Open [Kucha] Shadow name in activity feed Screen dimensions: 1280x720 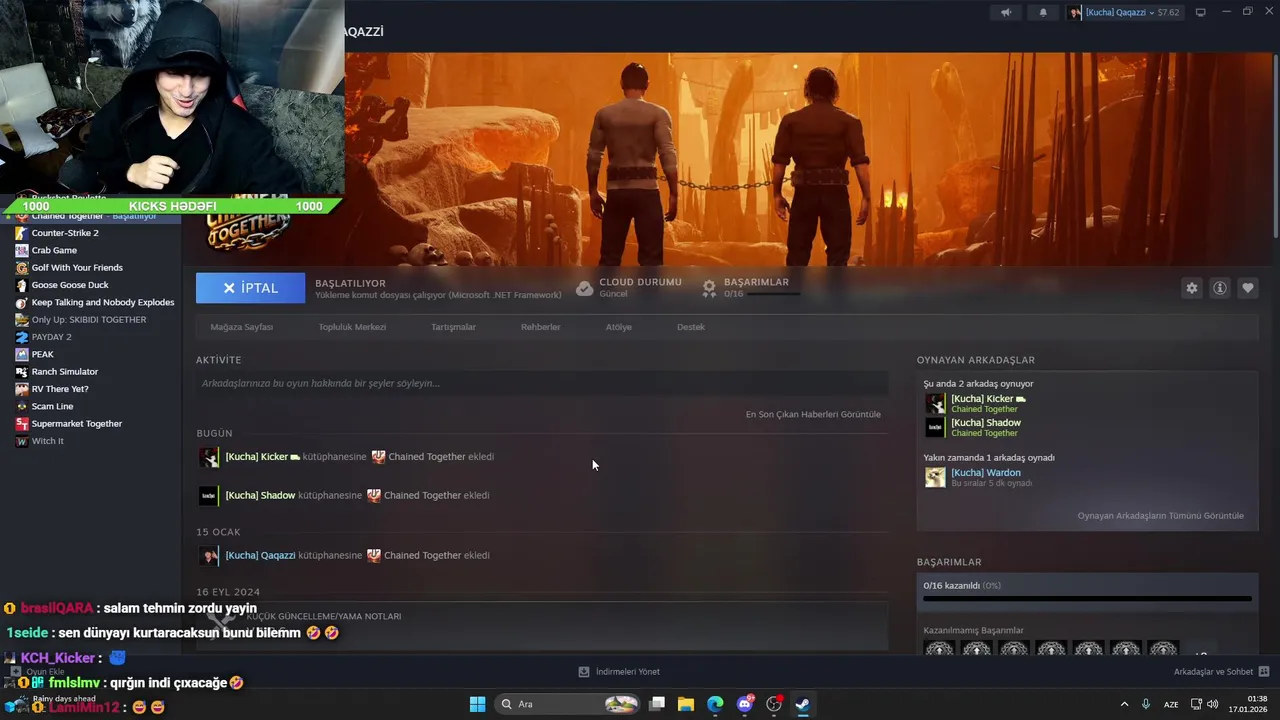pos(260,496)
